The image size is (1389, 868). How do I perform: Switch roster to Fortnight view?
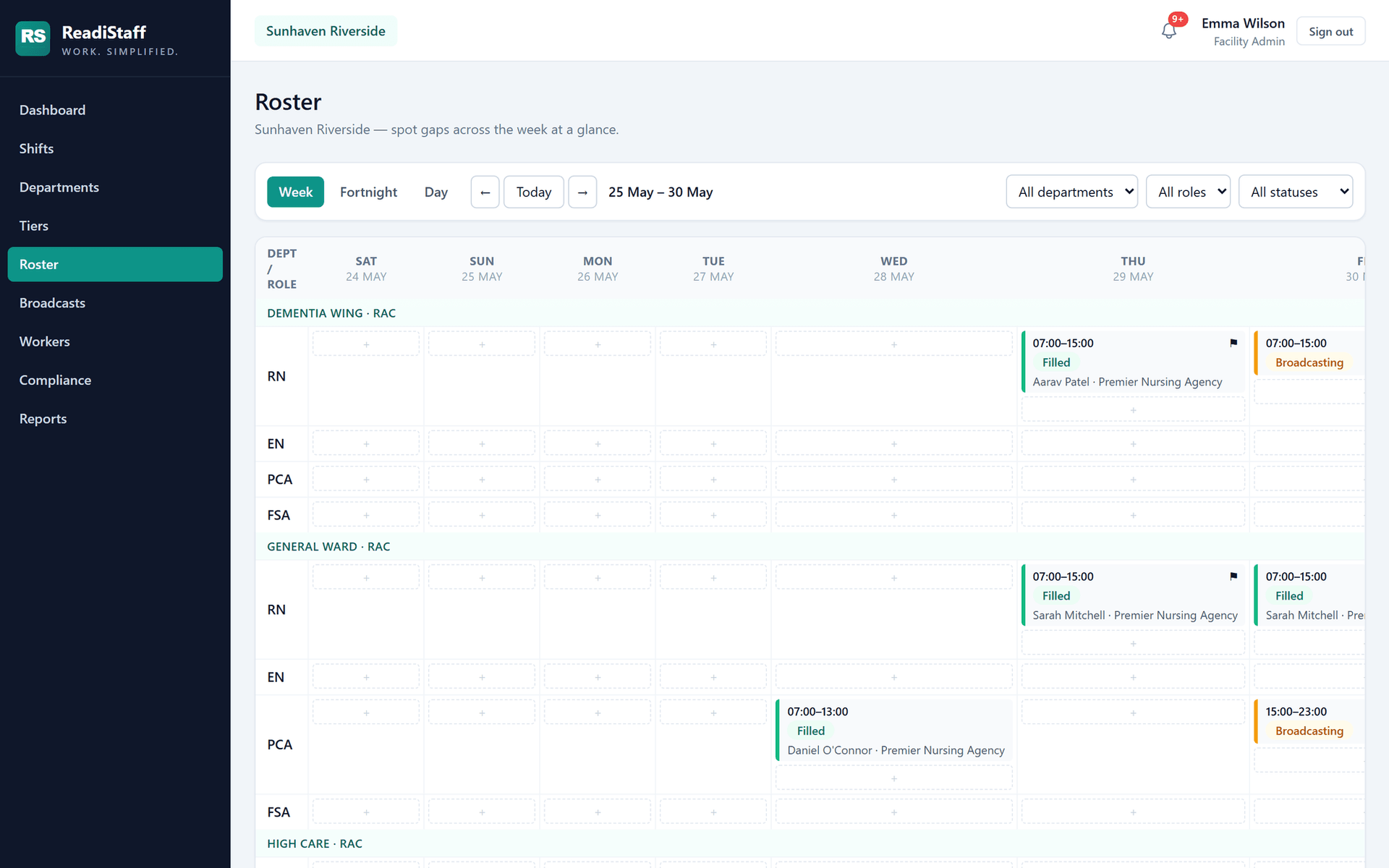pos(368,192)
